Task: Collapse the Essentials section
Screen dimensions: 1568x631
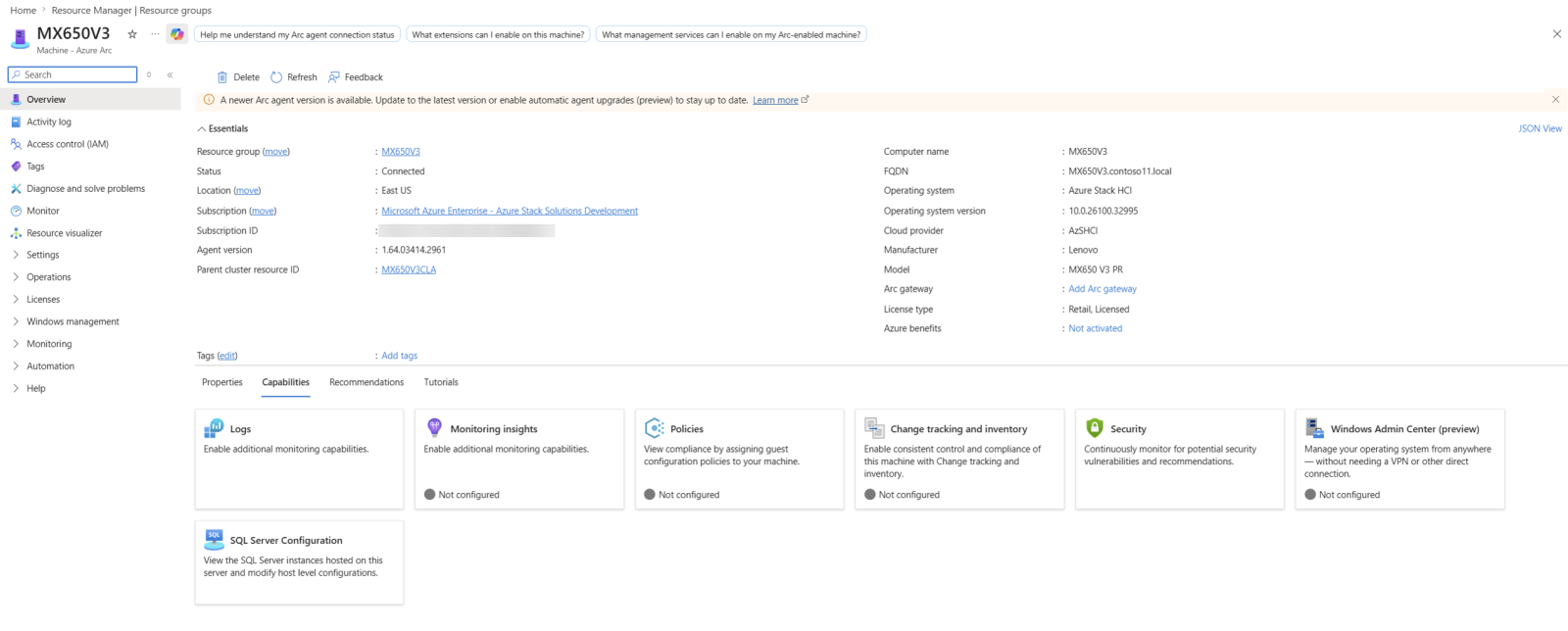Action: 222,128
